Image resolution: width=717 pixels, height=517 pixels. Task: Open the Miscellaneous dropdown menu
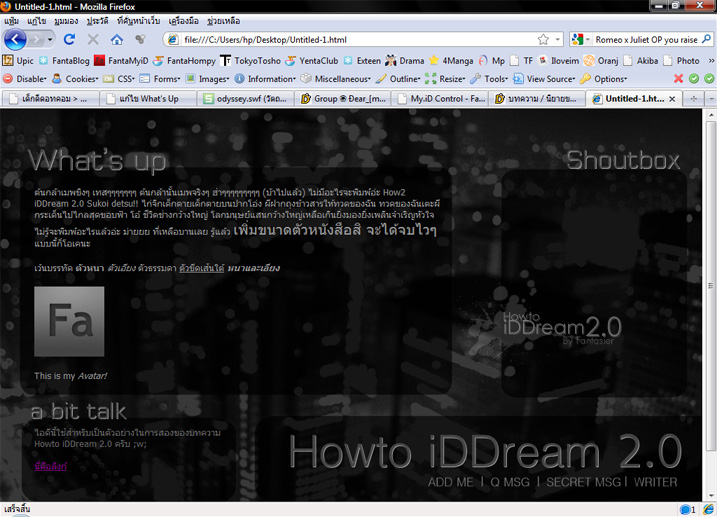click(336, 79)
